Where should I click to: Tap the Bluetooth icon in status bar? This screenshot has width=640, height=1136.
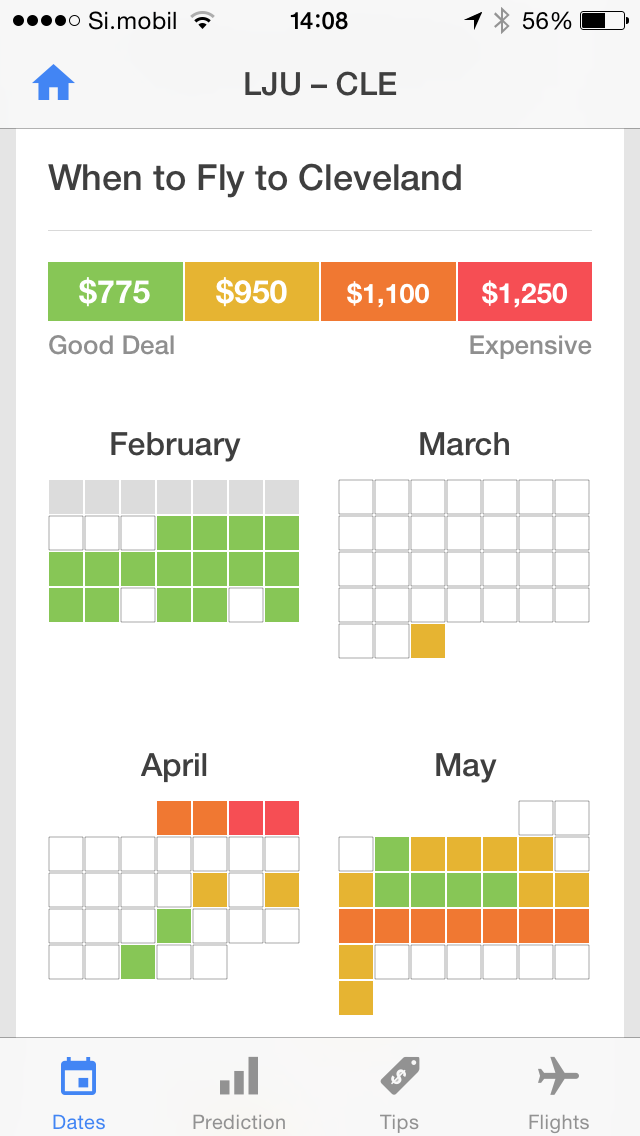point(501,21)
